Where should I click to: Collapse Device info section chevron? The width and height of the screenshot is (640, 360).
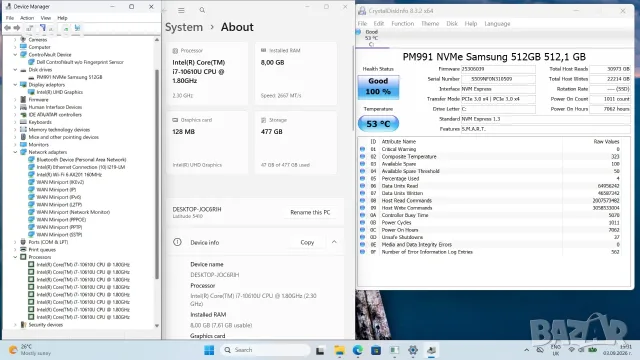coord(334,242)
